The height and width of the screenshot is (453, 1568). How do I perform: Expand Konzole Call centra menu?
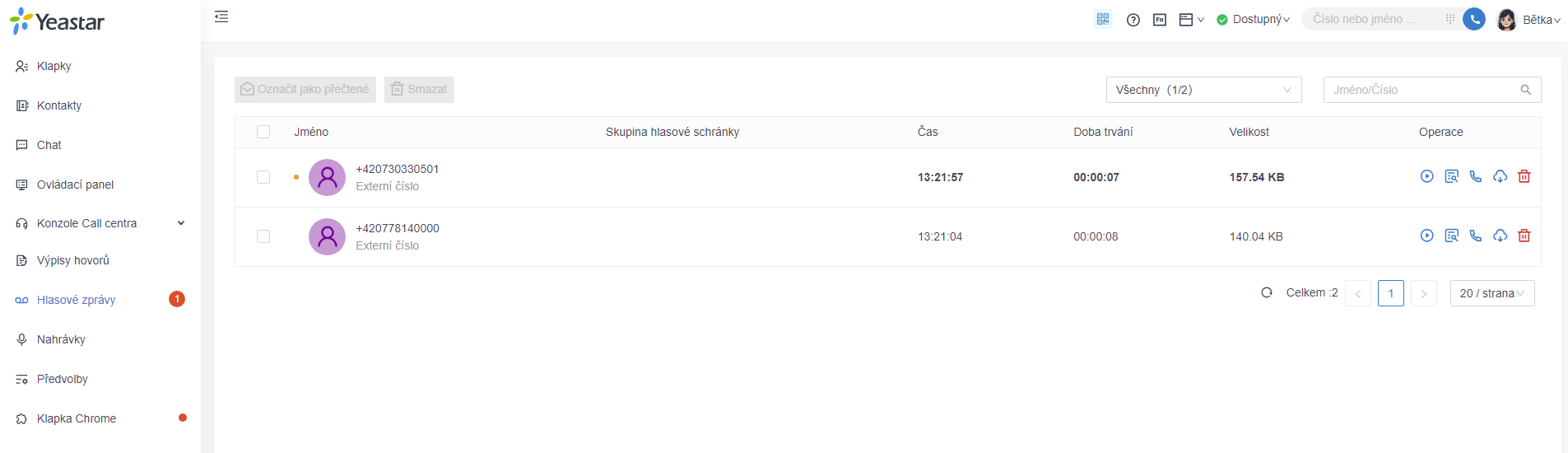(x=100, y=223)
